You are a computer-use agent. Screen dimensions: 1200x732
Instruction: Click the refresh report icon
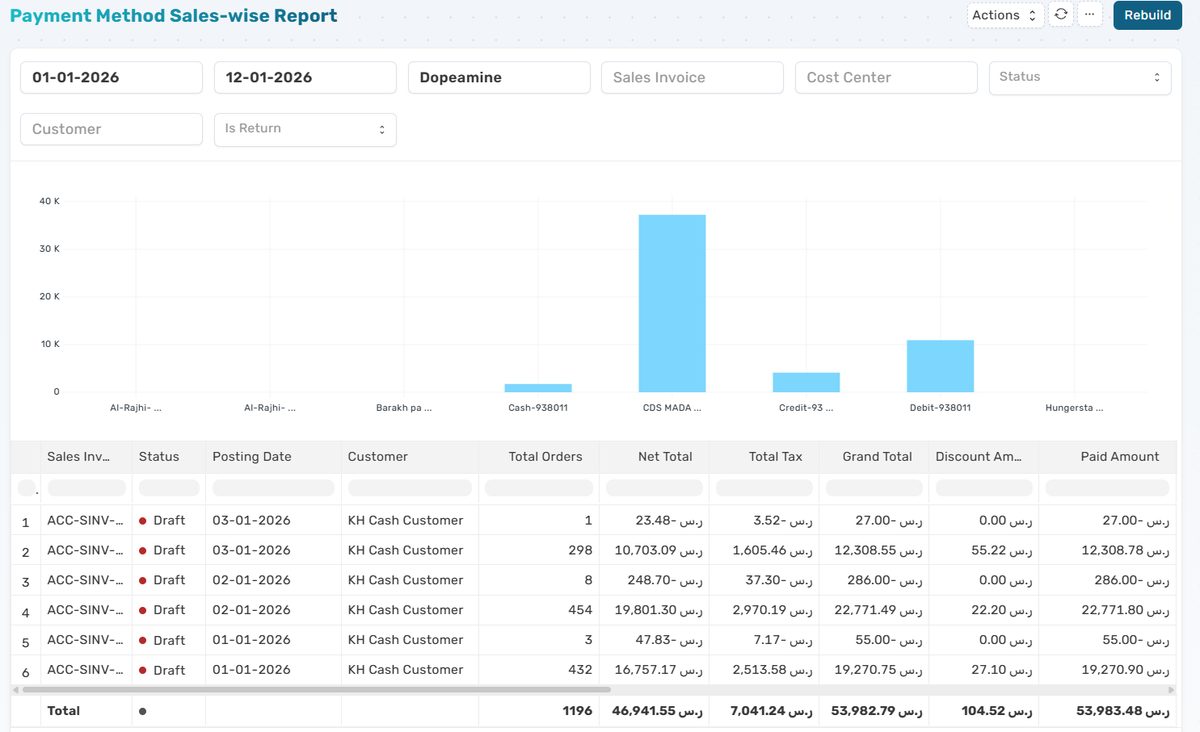1061,15
